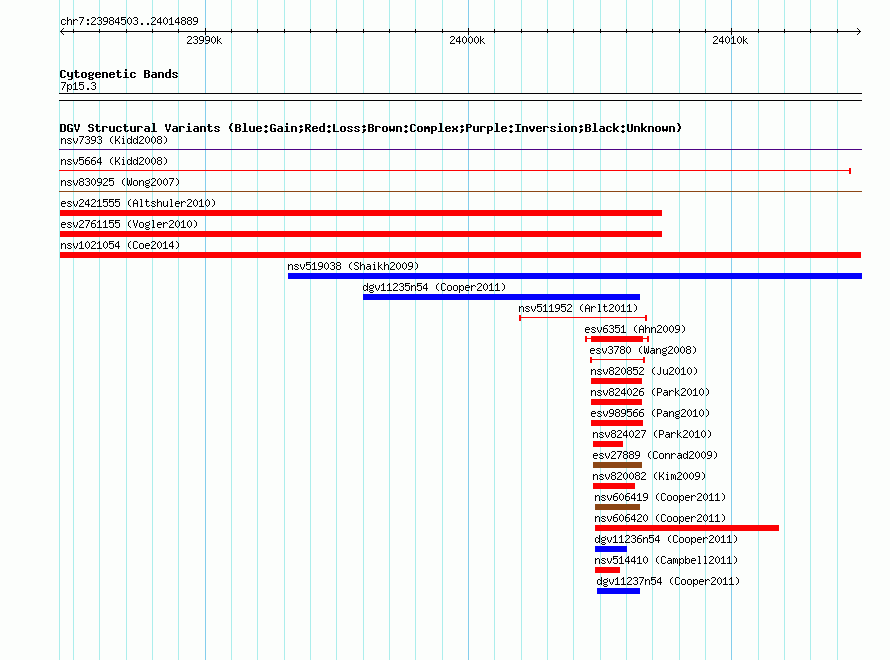Click the chr7:23984503..24014889 coordinate label
Image resolution: width=890 pixels, height=660 pixels.
(x=129, y=21)
